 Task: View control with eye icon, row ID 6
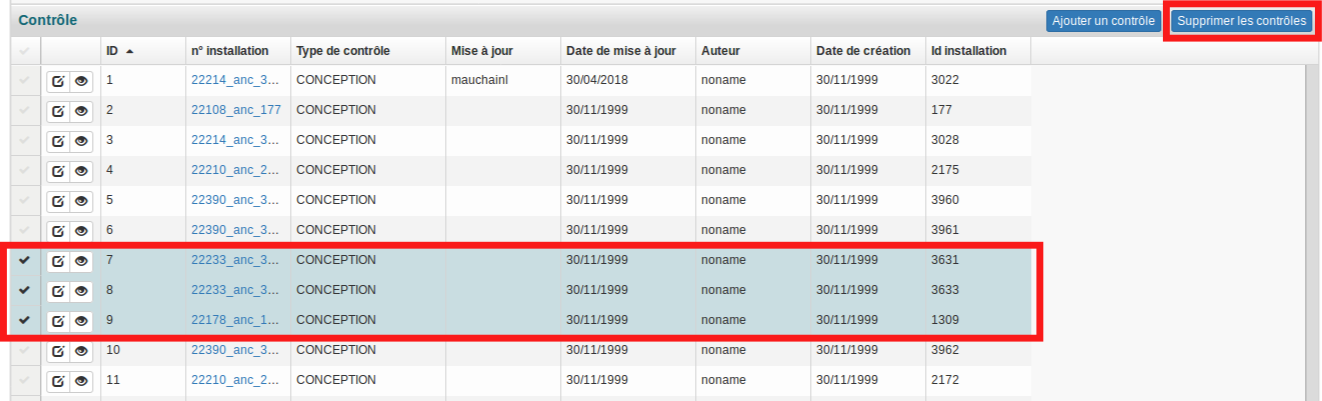click(x=82, y=230)
